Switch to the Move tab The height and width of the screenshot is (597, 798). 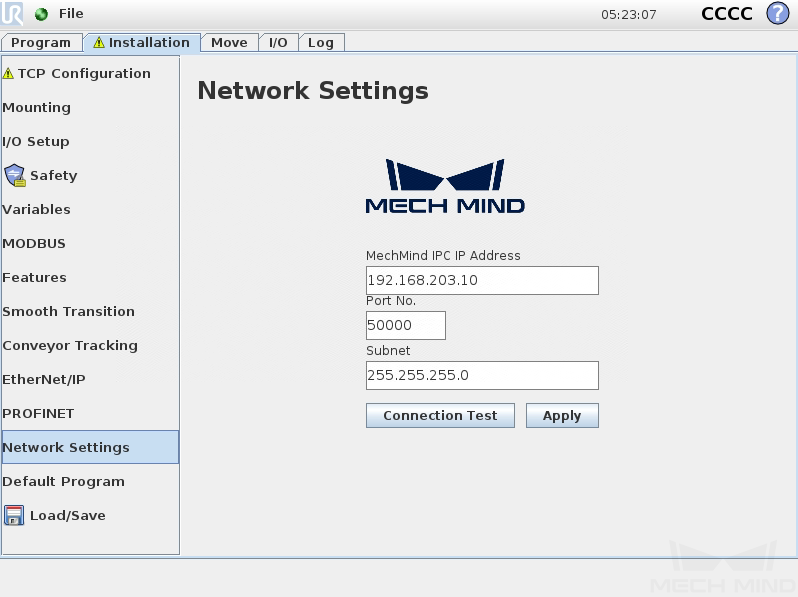(x=229, y=43)
